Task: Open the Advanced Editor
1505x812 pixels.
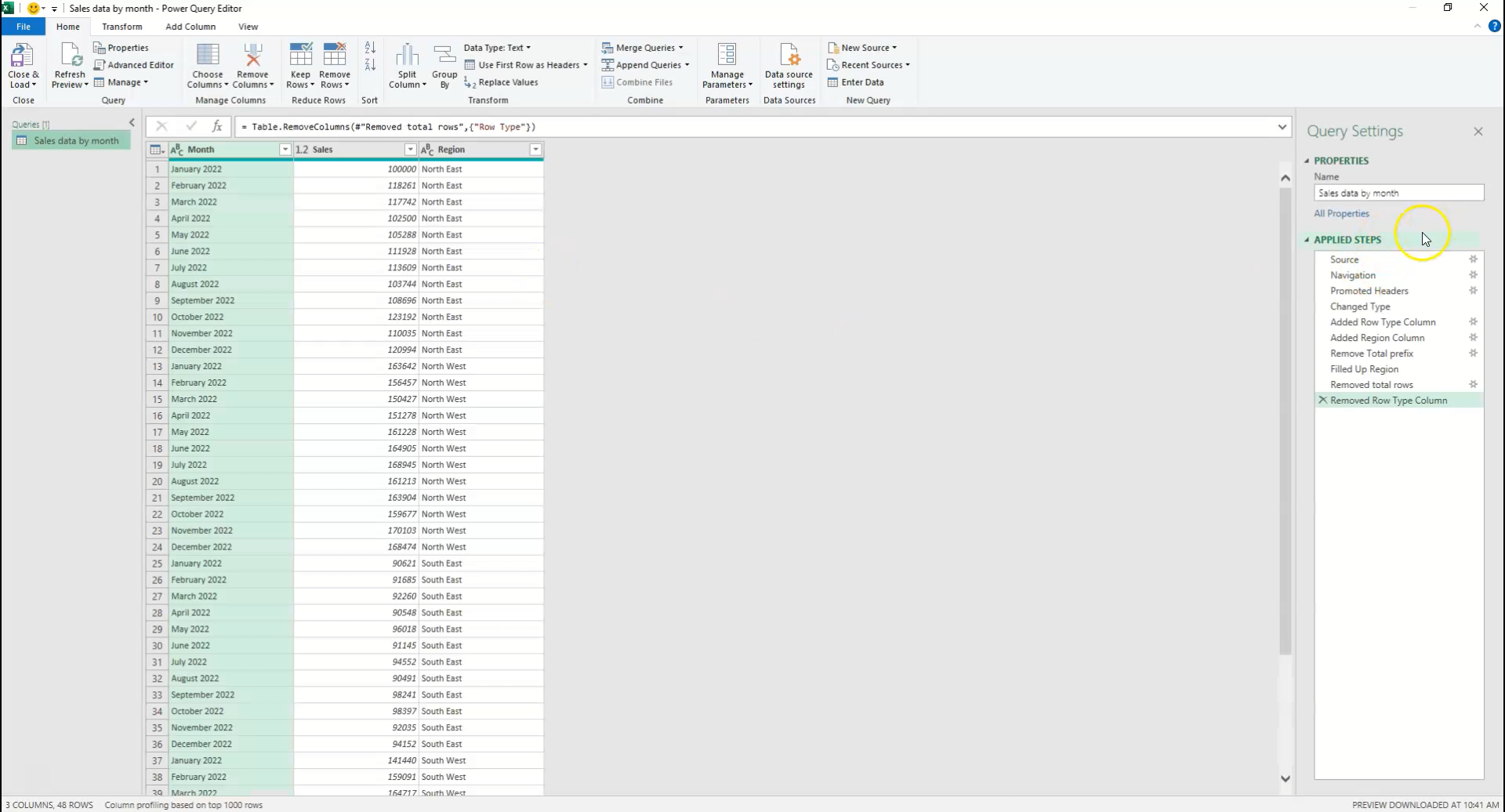Action: coord(133,64)
